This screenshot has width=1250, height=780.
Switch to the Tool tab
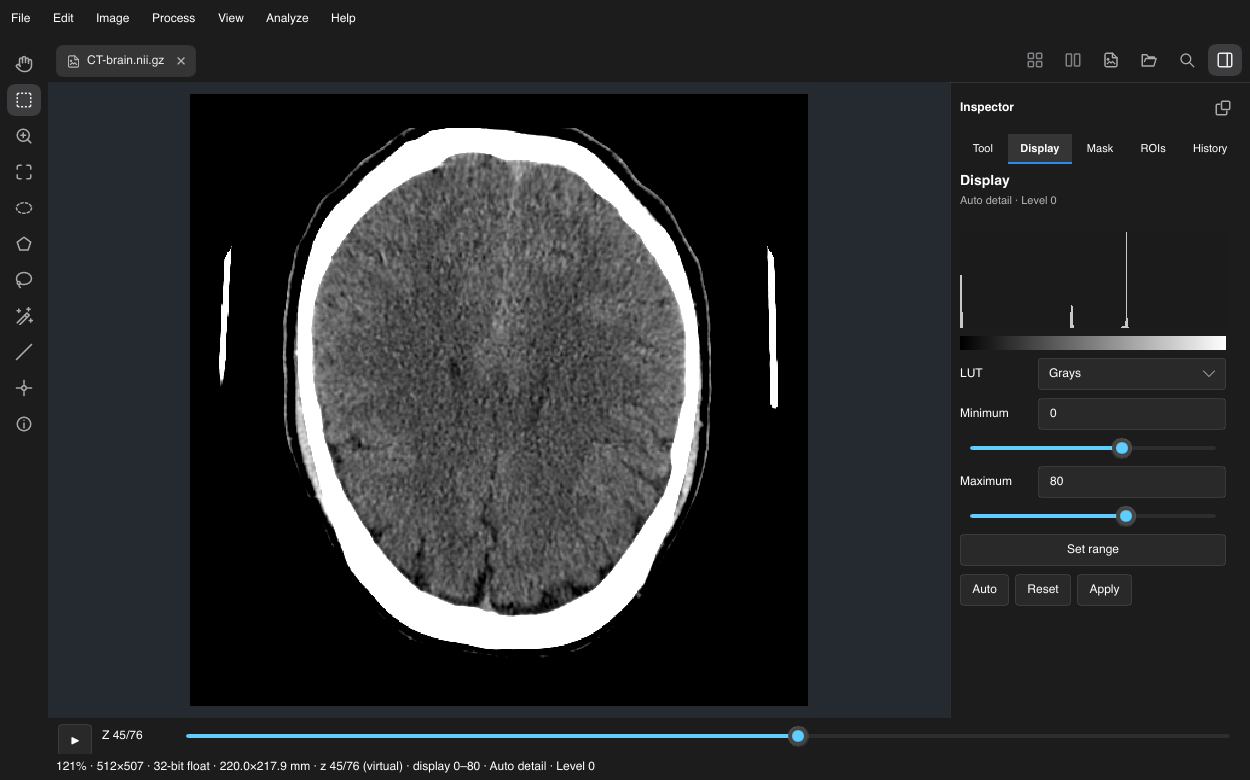pyautogui.click(x=983, y=148)
